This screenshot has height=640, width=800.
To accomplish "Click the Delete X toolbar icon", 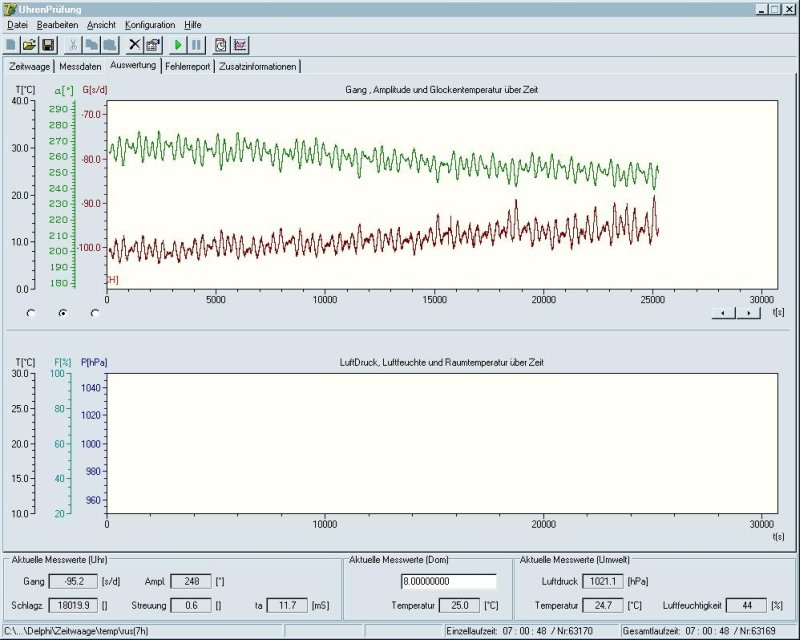I will [135, 45].
